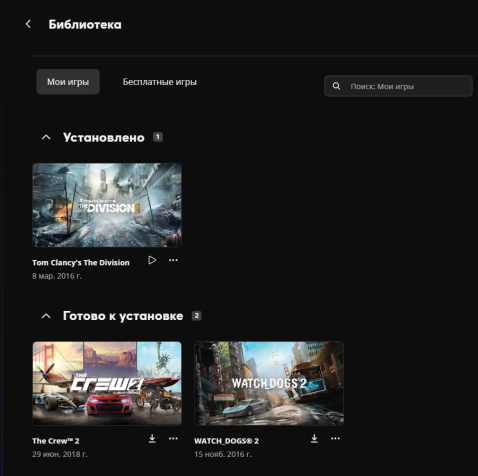This screenshot has width=478, height=476.
Task: Click the search magnifier icon
Action: click(336, 86)
